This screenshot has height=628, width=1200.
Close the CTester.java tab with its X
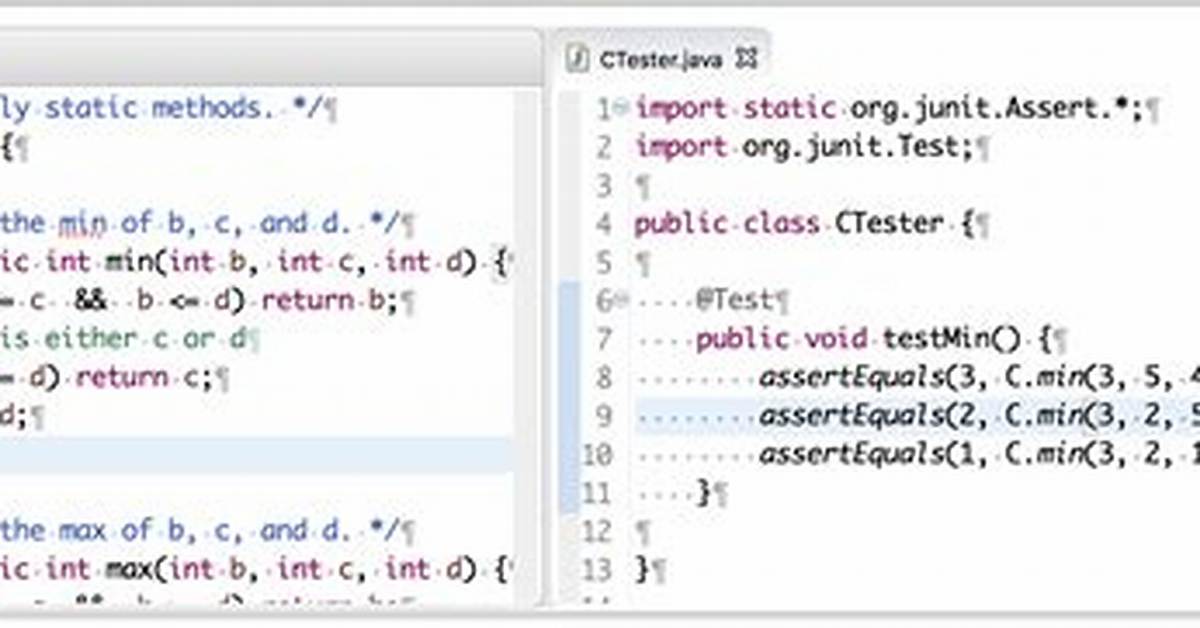coord(746,58)
